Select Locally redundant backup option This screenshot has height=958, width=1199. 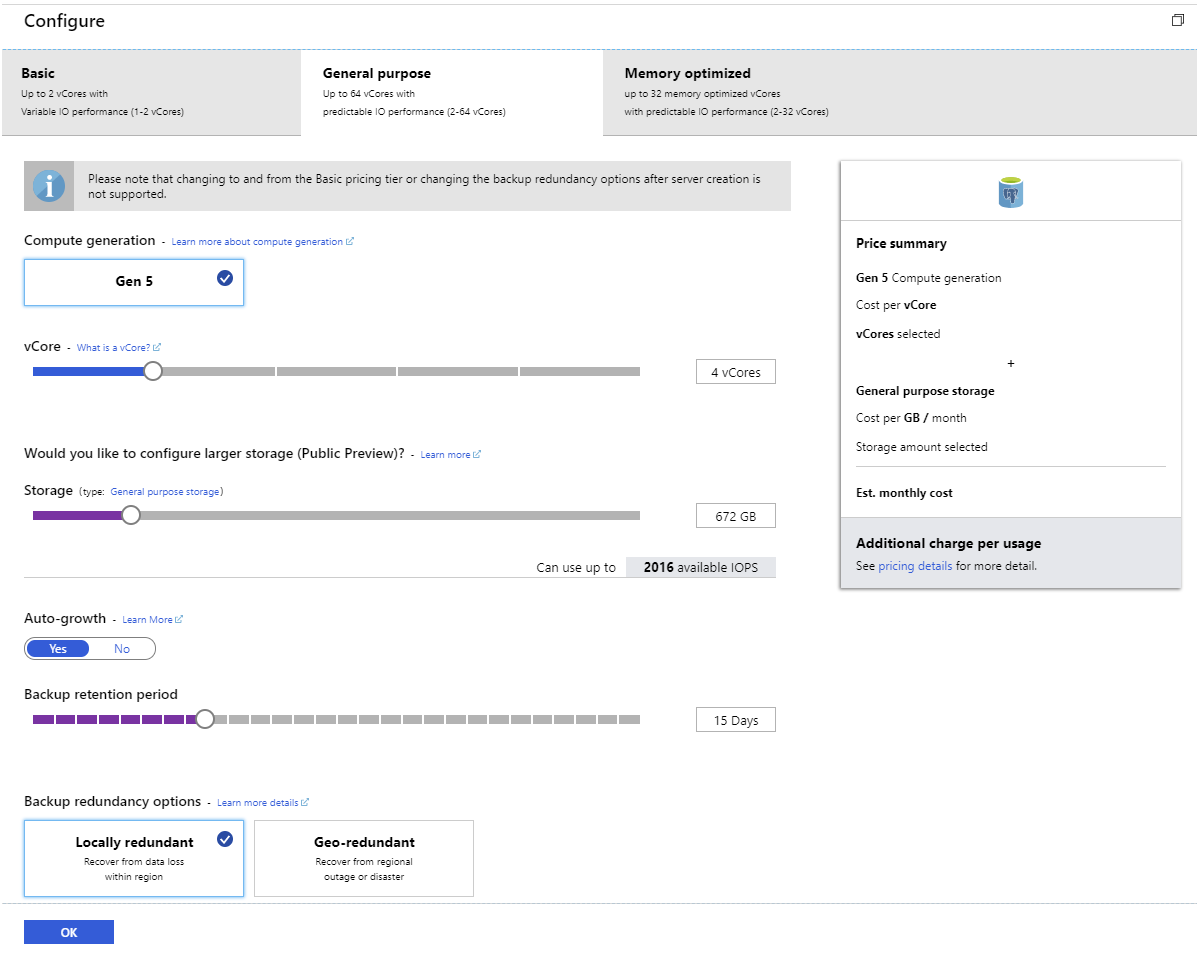click(x=134, y=858)
